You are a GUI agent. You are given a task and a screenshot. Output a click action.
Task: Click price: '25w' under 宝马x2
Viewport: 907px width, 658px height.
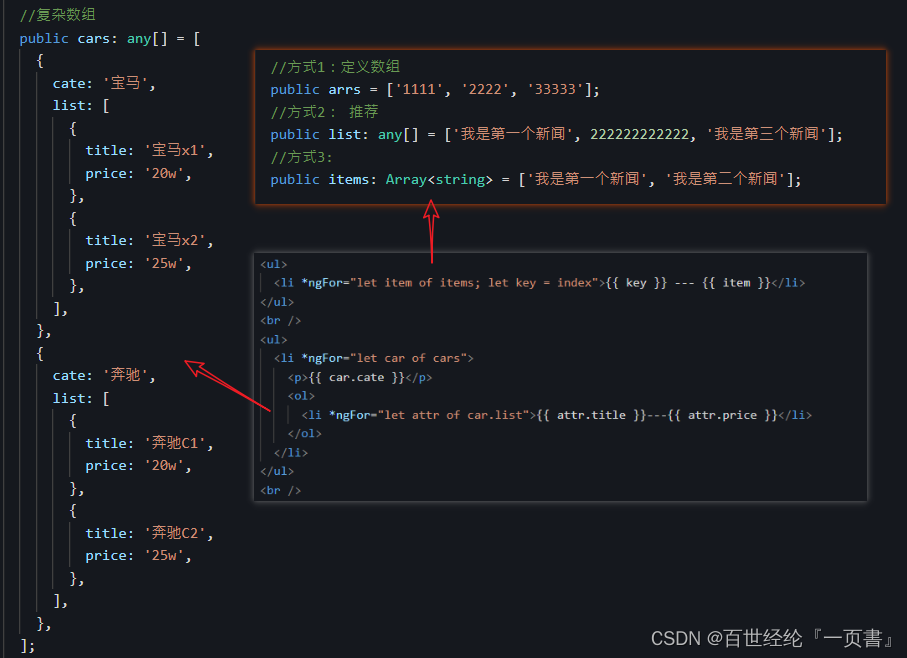coord(138,264)
